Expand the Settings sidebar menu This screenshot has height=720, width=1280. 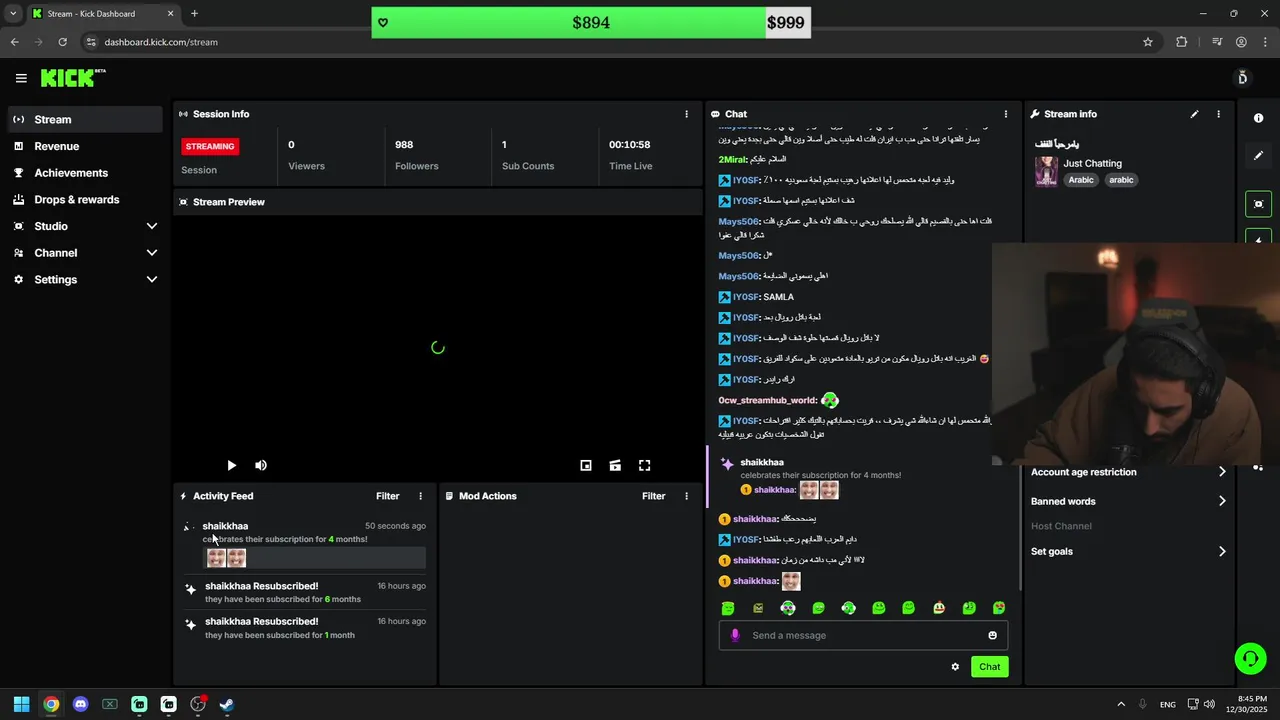coord(86,280)
